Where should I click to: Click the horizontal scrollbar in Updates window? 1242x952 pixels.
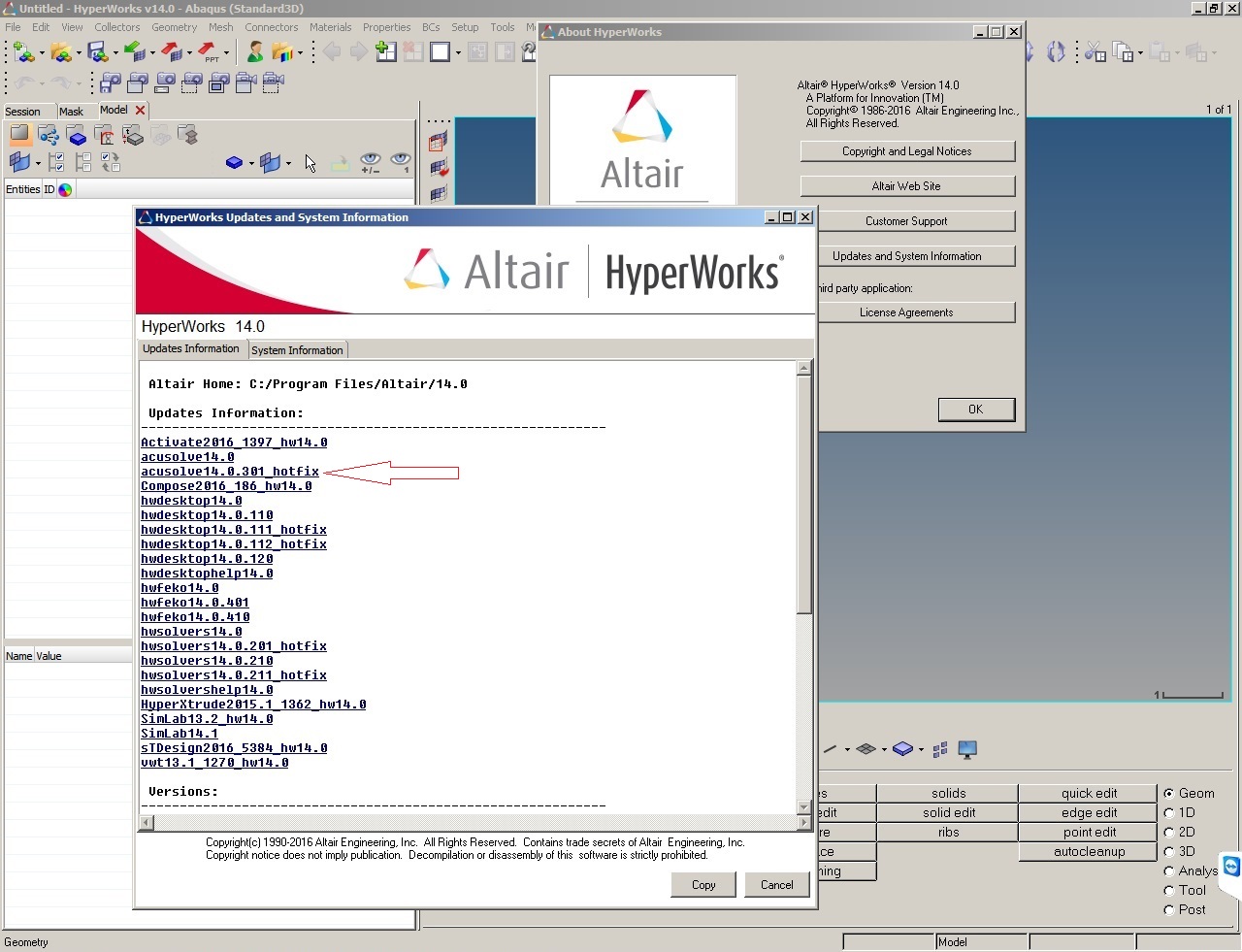[474, 823]
